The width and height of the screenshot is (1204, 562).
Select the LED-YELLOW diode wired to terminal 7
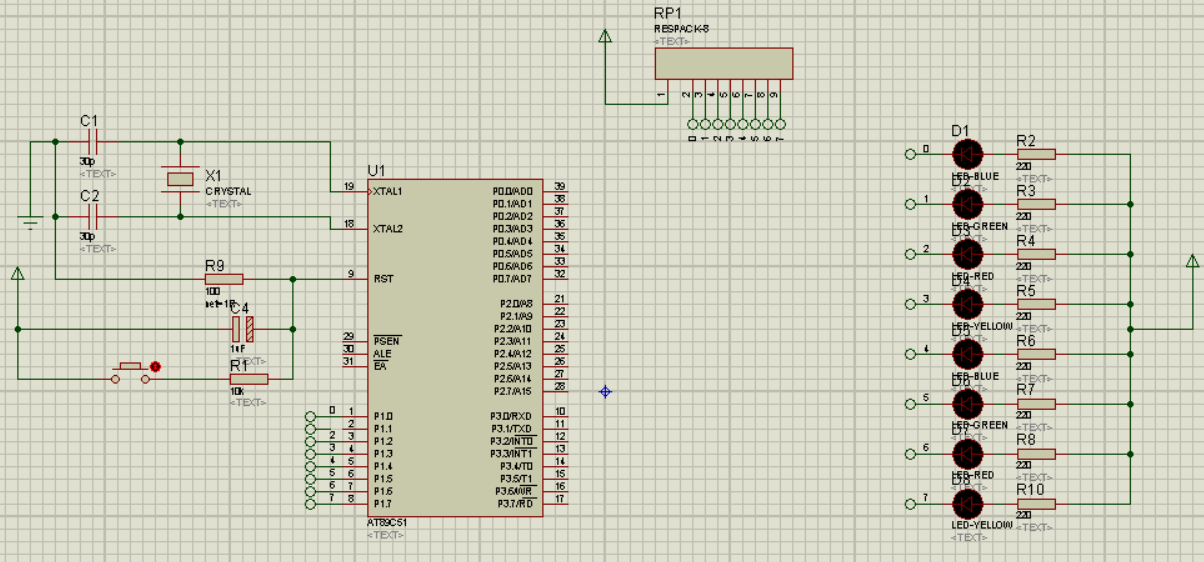[x=967, y=503]
